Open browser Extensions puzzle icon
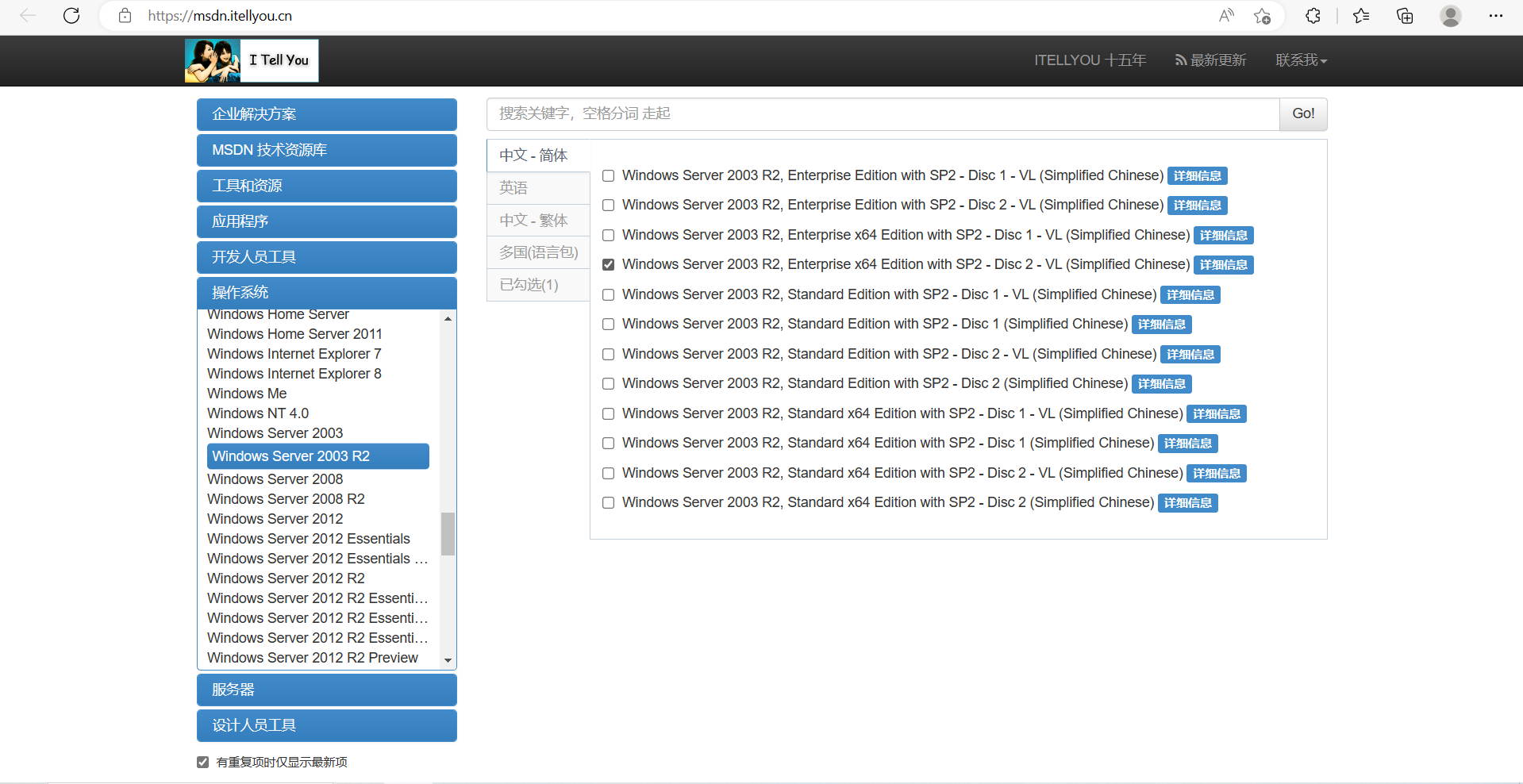The width and height of the screenshot is (1523, 784). [1313, 16]
